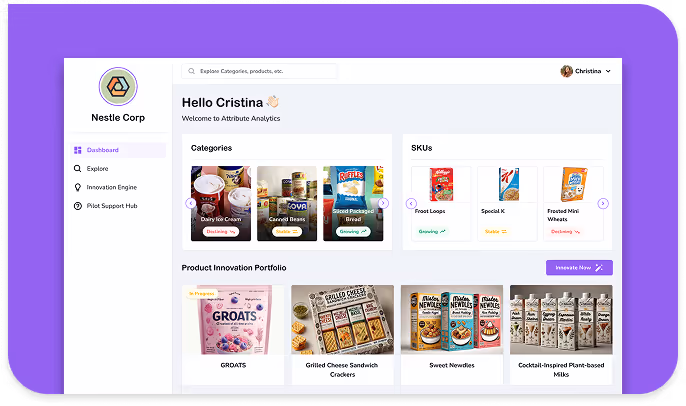Focus the Explore Categories search field
Viewport: 686px width, 406px height.
tap(259, 71)
